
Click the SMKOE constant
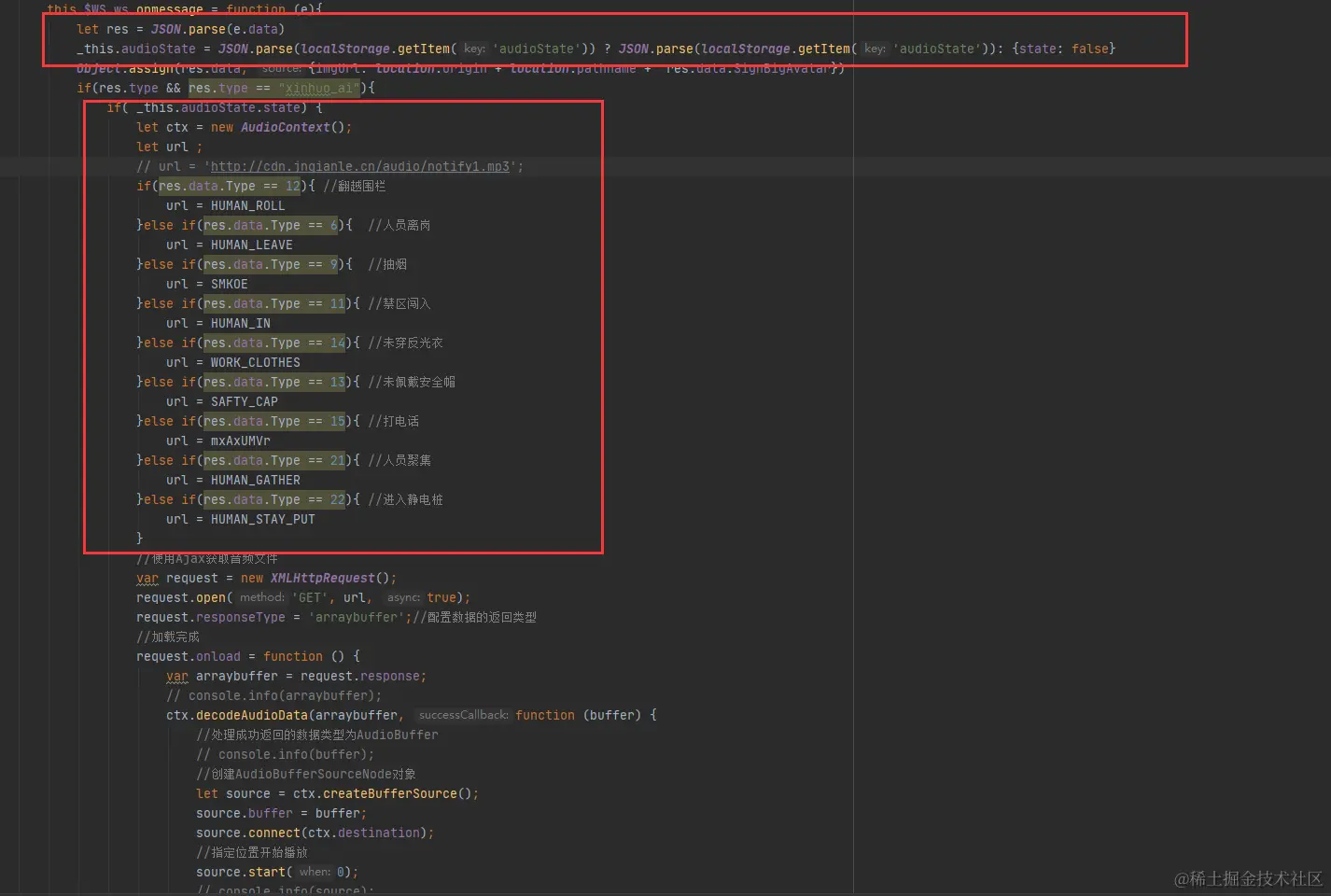(230, 284)
